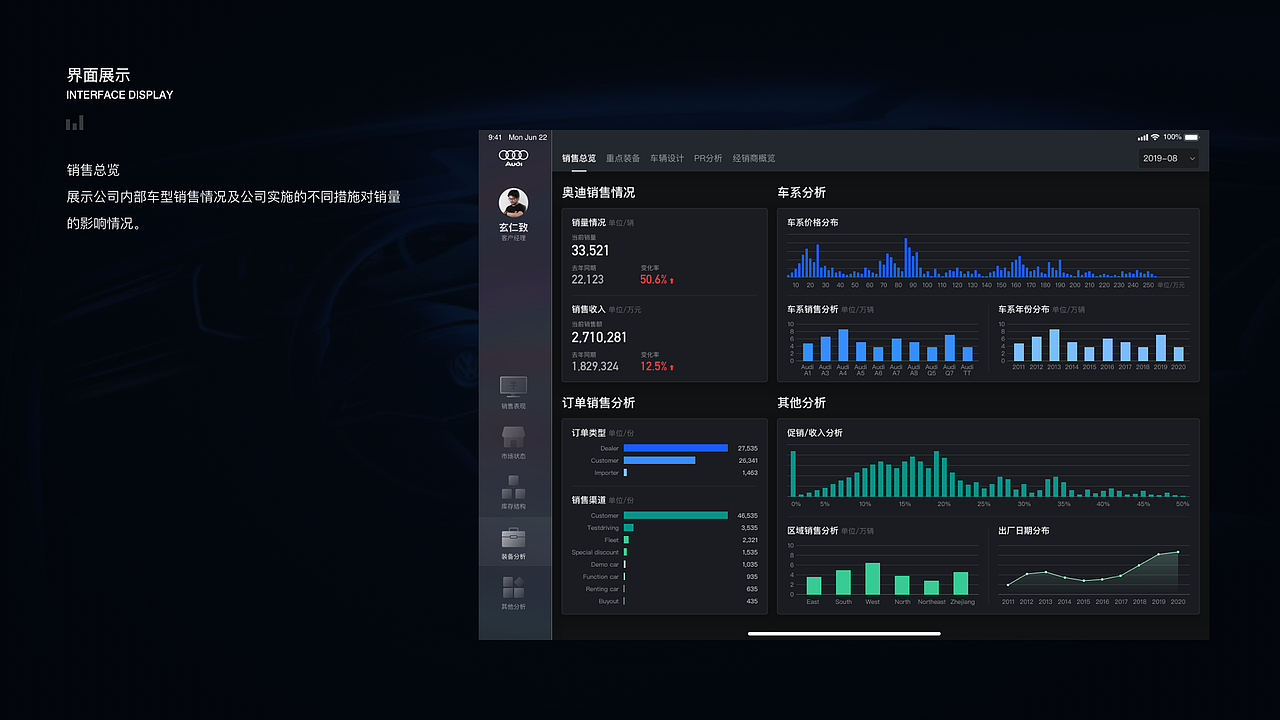Click the 50.6% change rate
Image resolution: width=1280 pixels, height=720 pixels.
[x=654, y=280]
